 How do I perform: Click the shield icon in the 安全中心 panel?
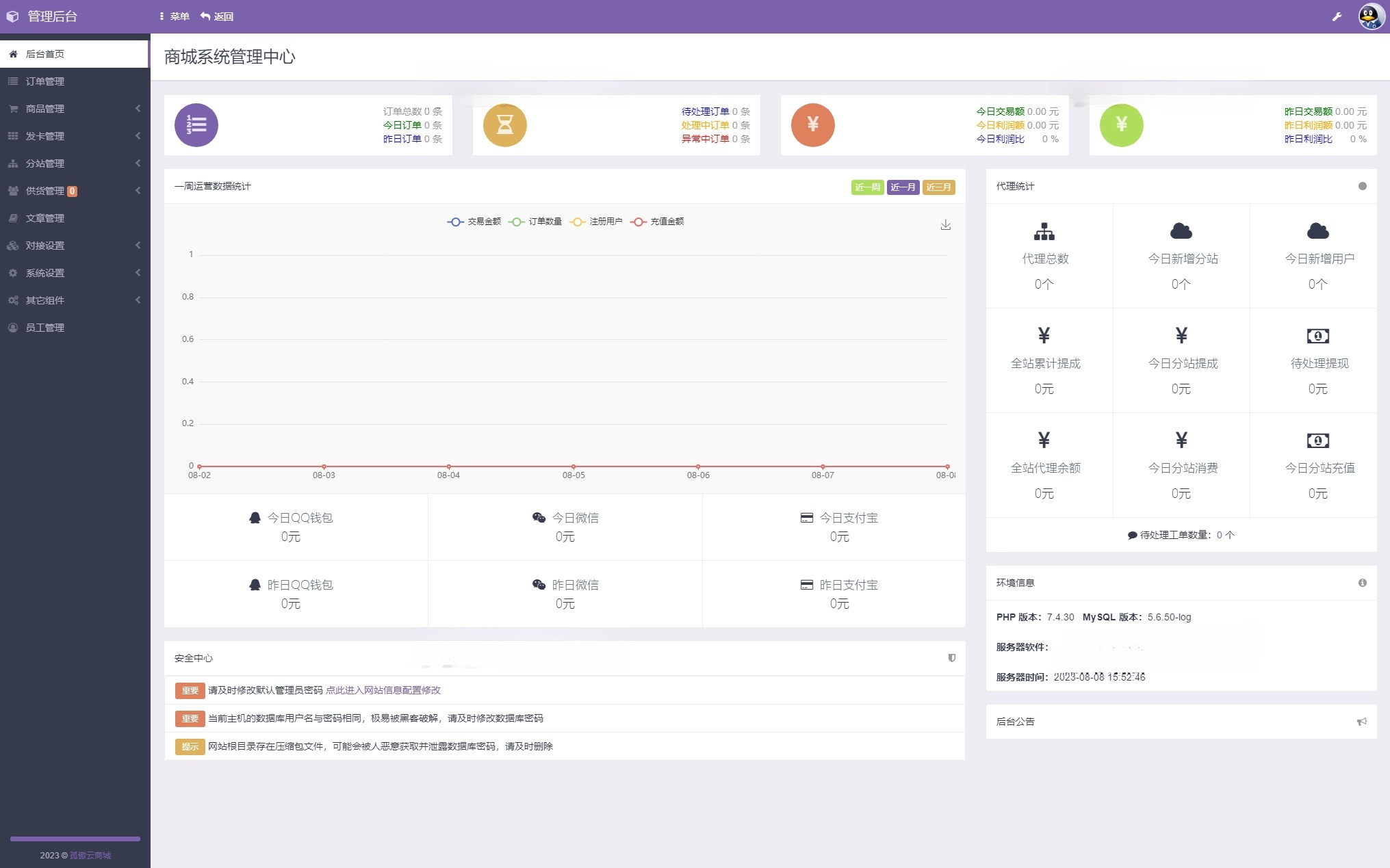tap(952, 658)
